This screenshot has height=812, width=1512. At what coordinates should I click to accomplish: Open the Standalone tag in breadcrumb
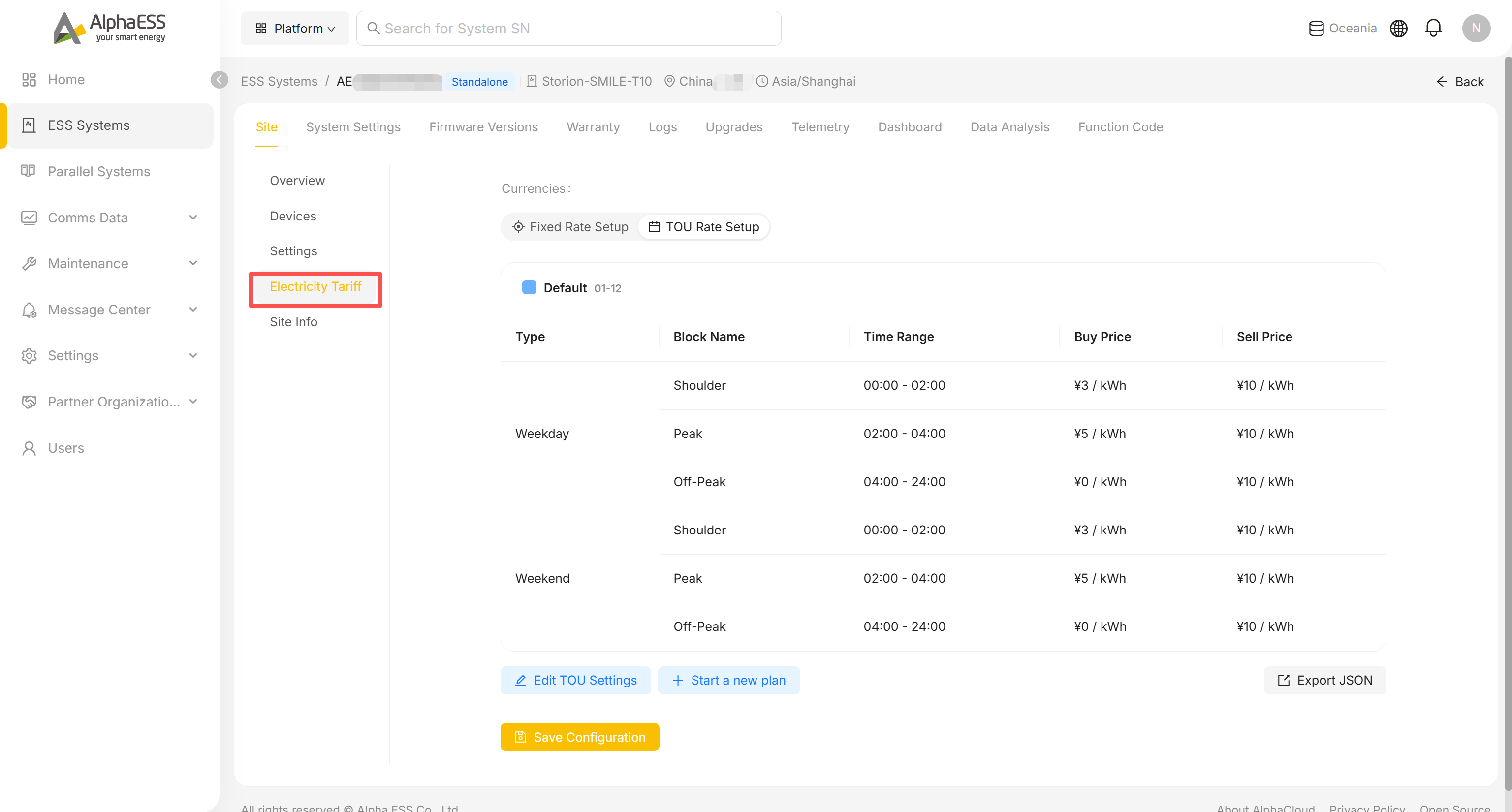[x=479, y=82]
